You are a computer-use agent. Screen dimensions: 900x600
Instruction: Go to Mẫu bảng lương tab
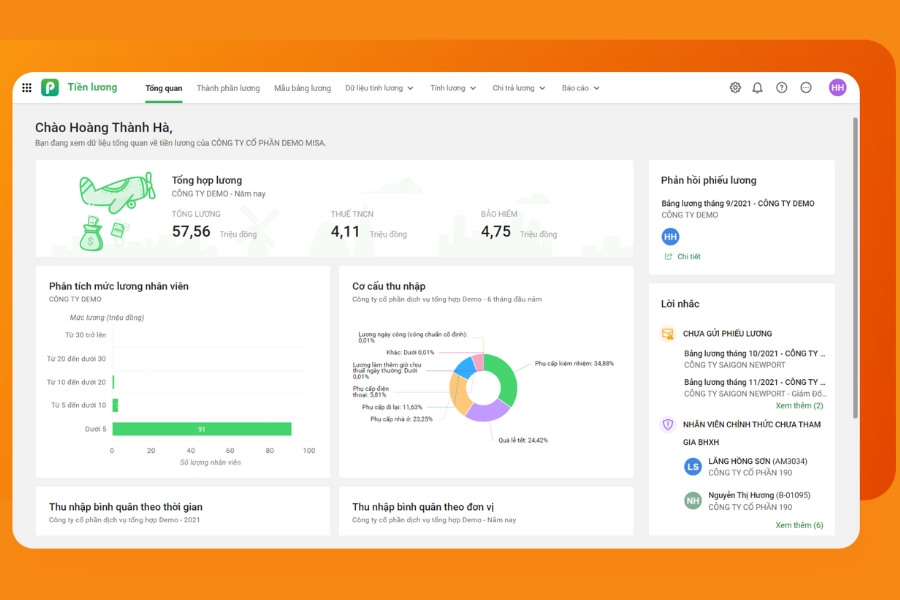click(x=302, y=88)
